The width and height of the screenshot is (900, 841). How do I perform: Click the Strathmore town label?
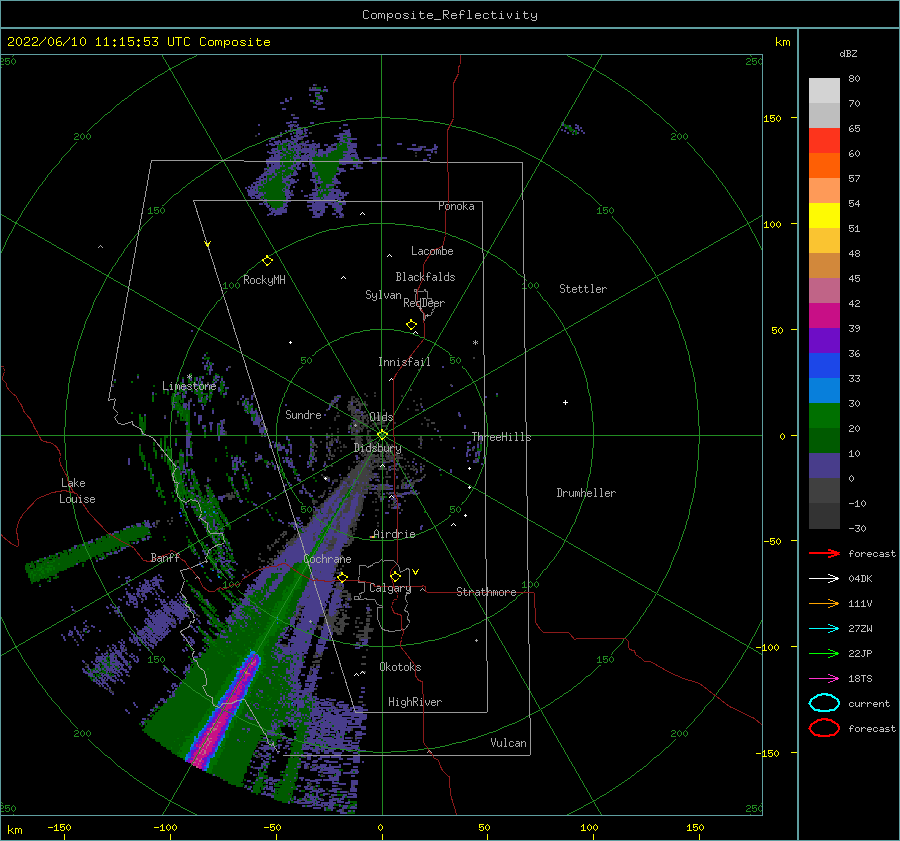pos(486,592)
